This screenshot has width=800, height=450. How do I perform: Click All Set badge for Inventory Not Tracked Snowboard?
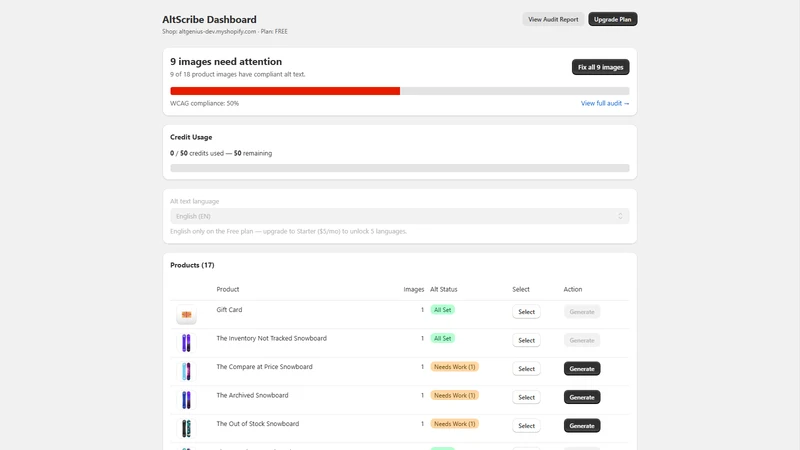[442, 338]
